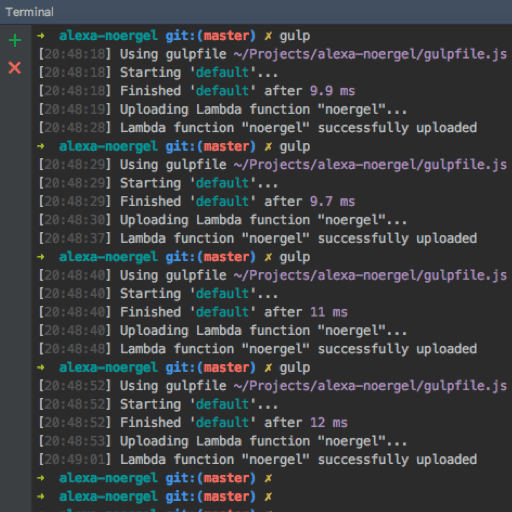Click the Starting 'default' line at 20:48:40

click(158, 294)
